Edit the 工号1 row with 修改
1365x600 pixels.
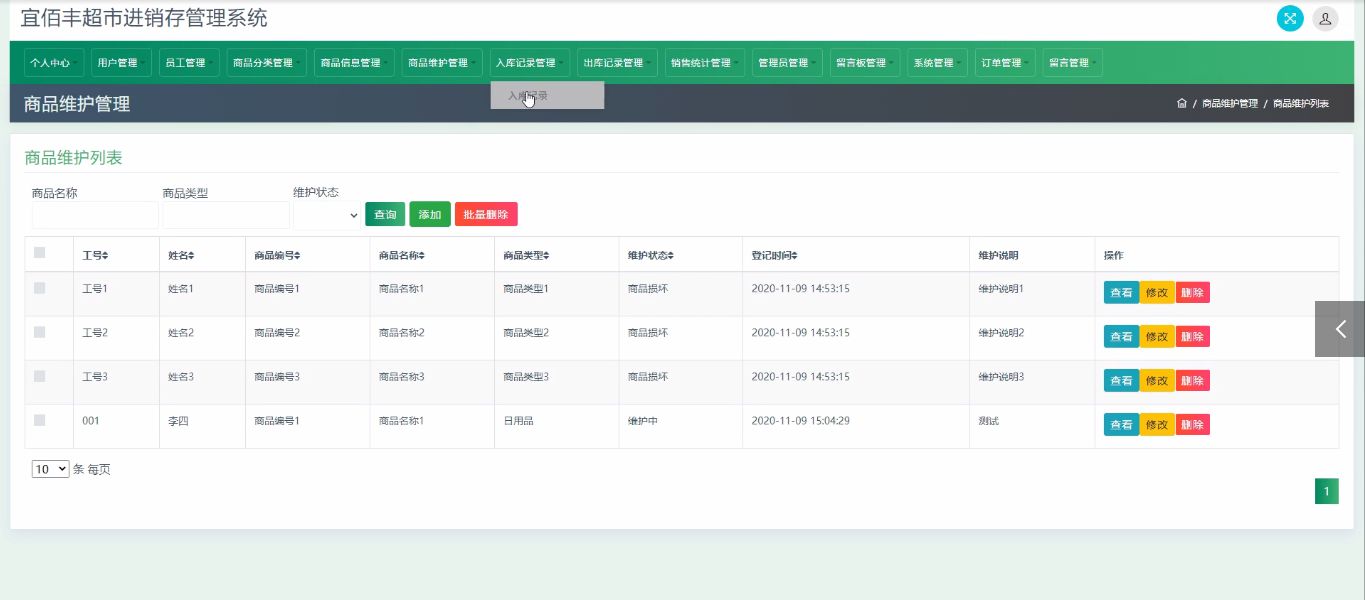[1157, 293]
